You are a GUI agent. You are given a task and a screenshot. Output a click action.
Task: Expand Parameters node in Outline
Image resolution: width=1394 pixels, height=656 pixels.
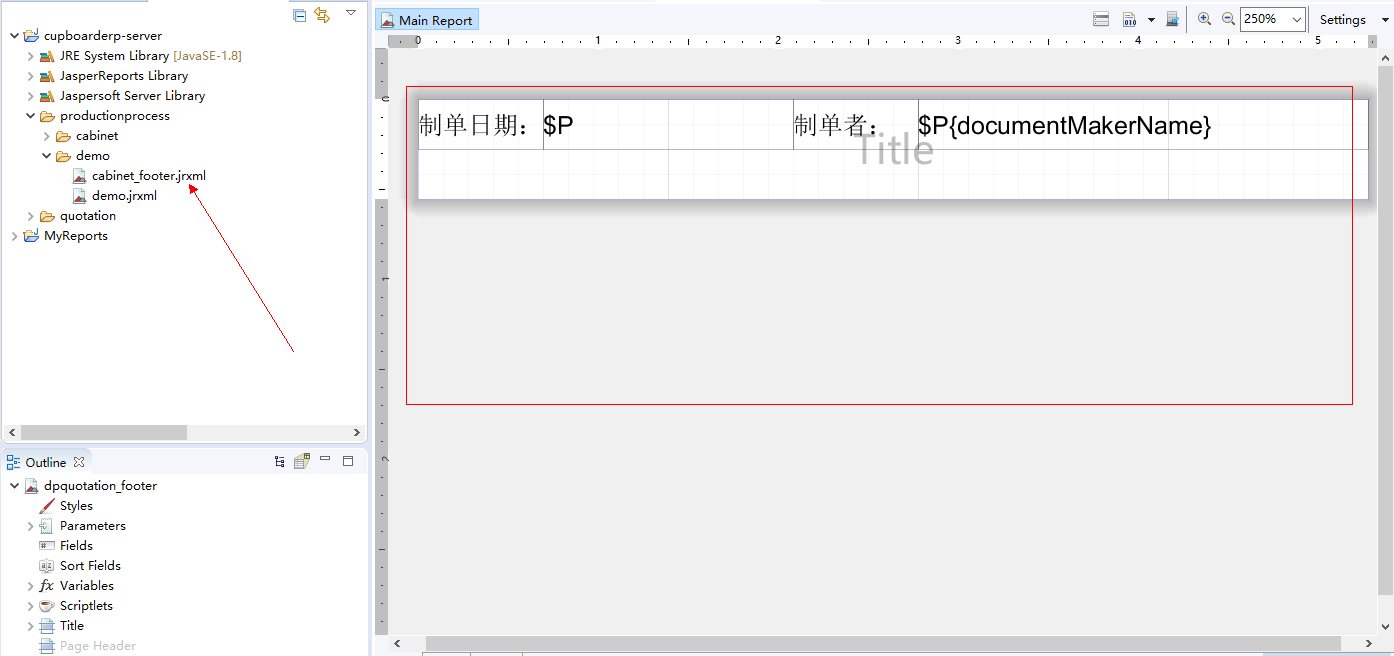[30, 526]
